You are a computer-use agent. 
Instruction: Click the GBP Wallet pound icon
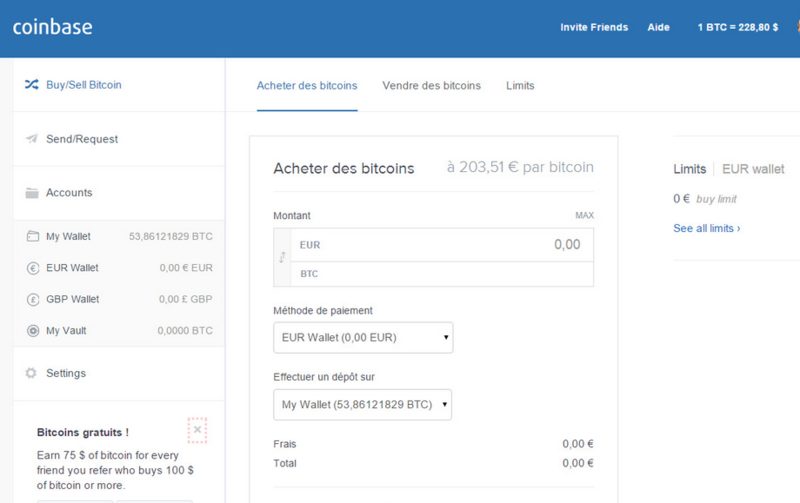[33, 299]
